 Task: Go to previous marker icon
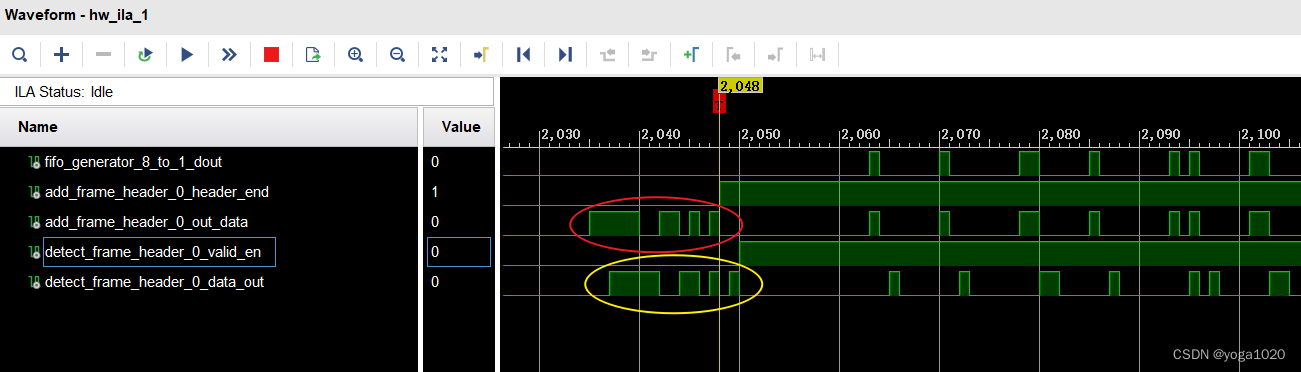click(733, 54)
